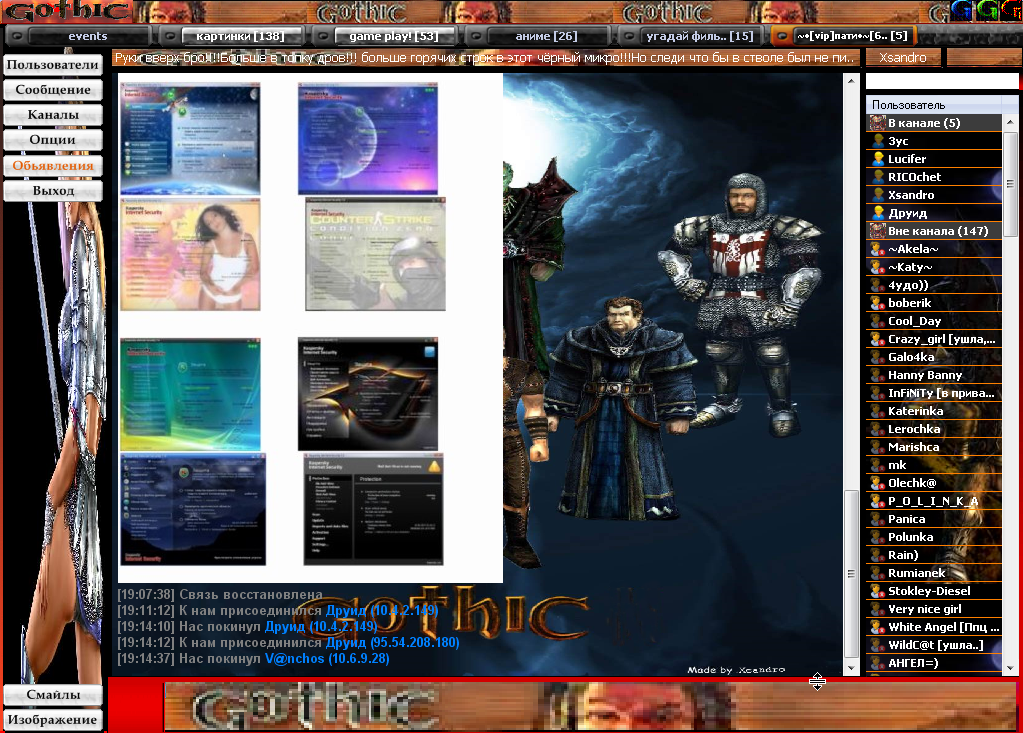Click the Опции button

[53, 140]
